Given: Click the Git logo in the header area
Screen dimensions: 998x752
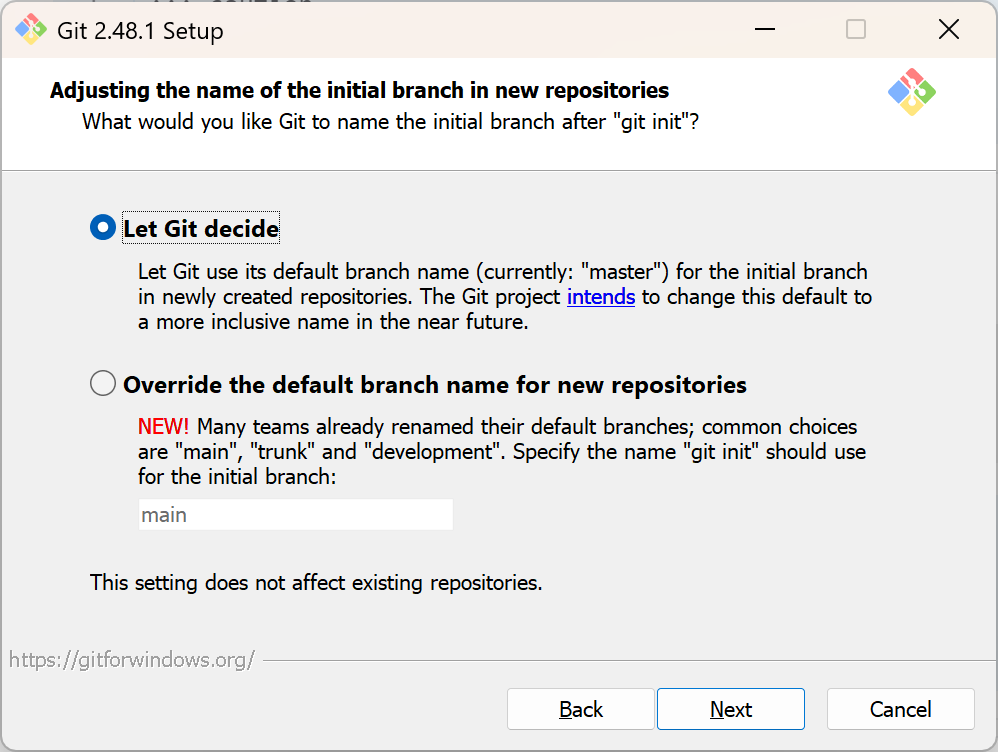Looking at the screenshot, I should [x=911, y=92].
